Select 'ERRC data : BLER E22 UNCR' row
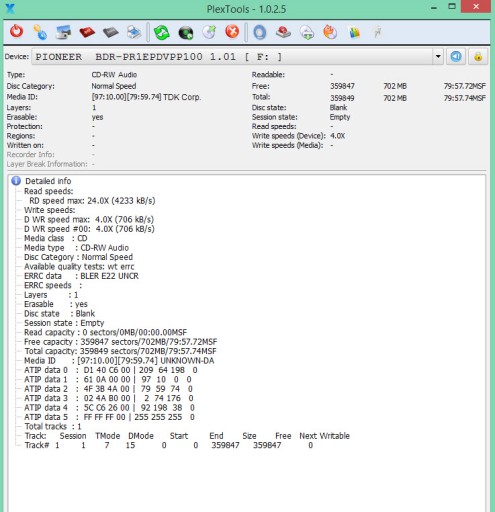Image resolution: width=495 pixels, height=512 pixels. click(x=81, y=276)
